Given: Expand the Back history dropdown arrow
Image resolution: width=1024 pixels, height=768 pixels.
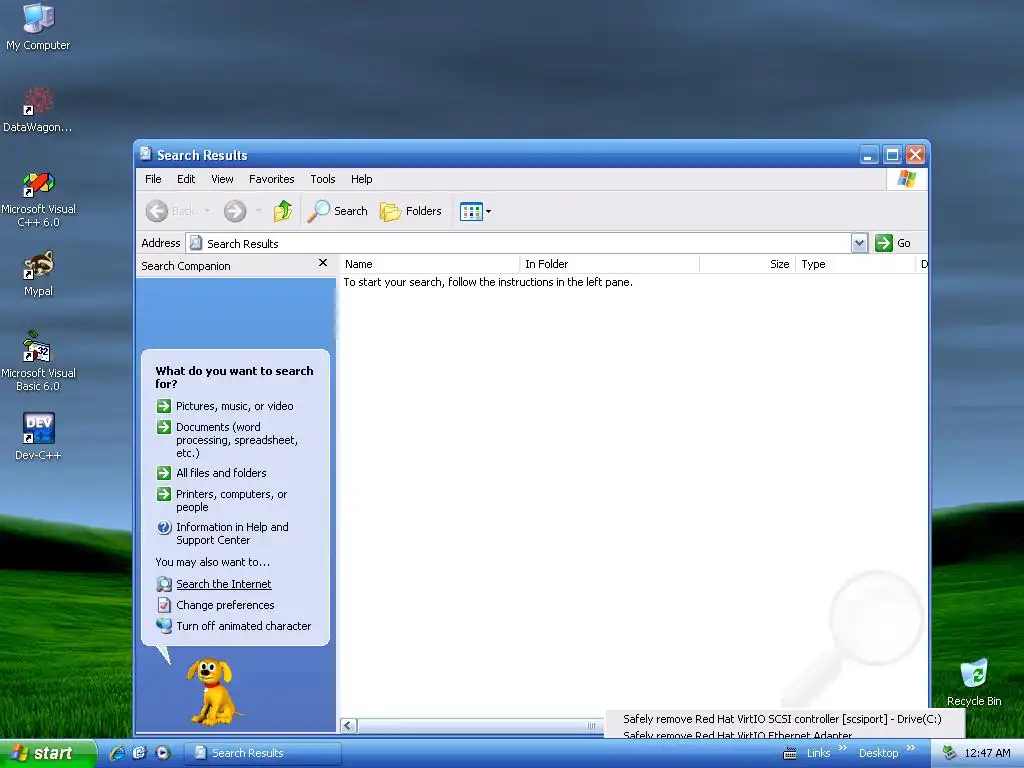Looking at the screenshot, I should coord(207,211).
